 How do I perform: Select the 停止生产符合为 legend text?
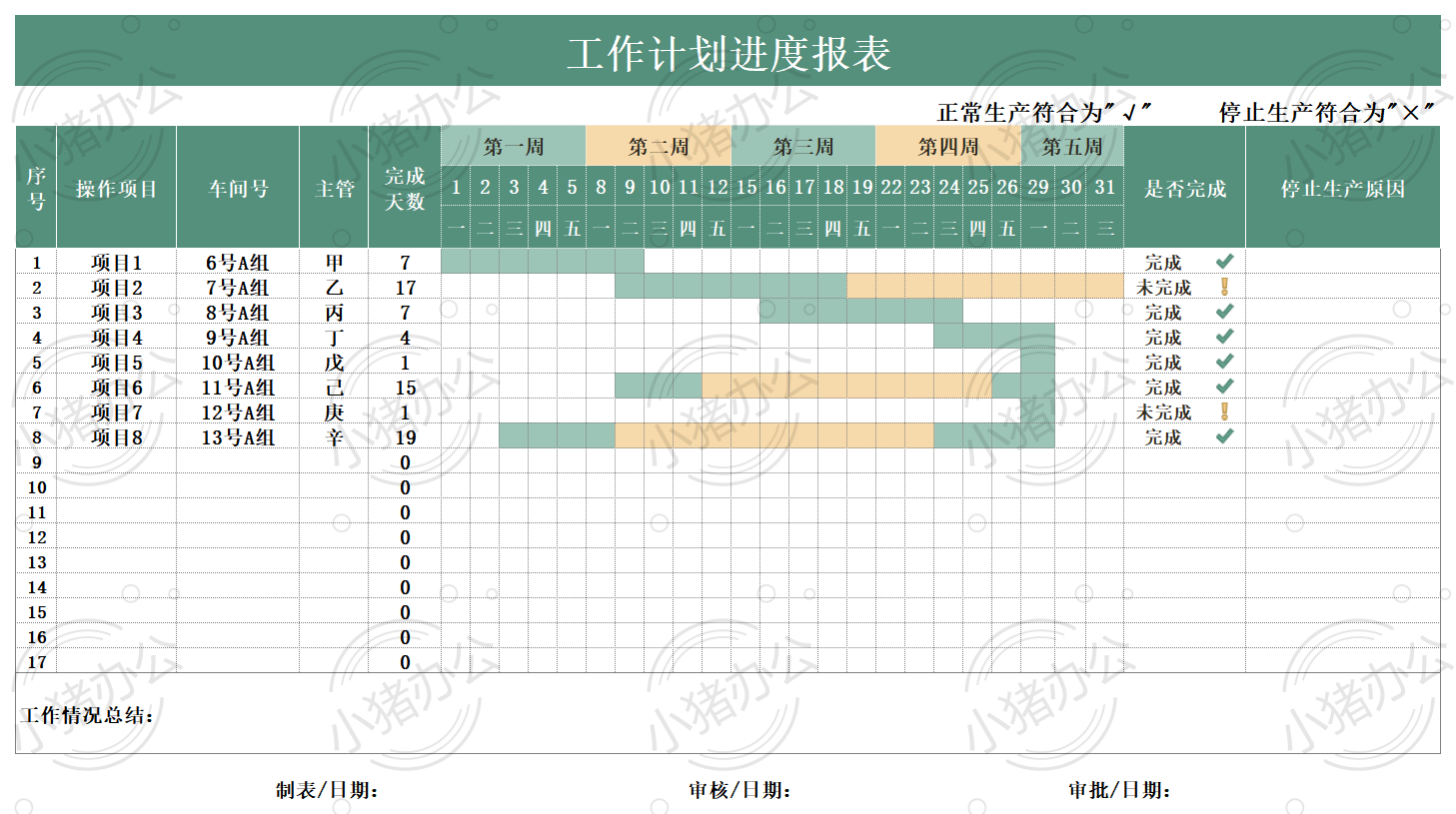[1326, 113]
